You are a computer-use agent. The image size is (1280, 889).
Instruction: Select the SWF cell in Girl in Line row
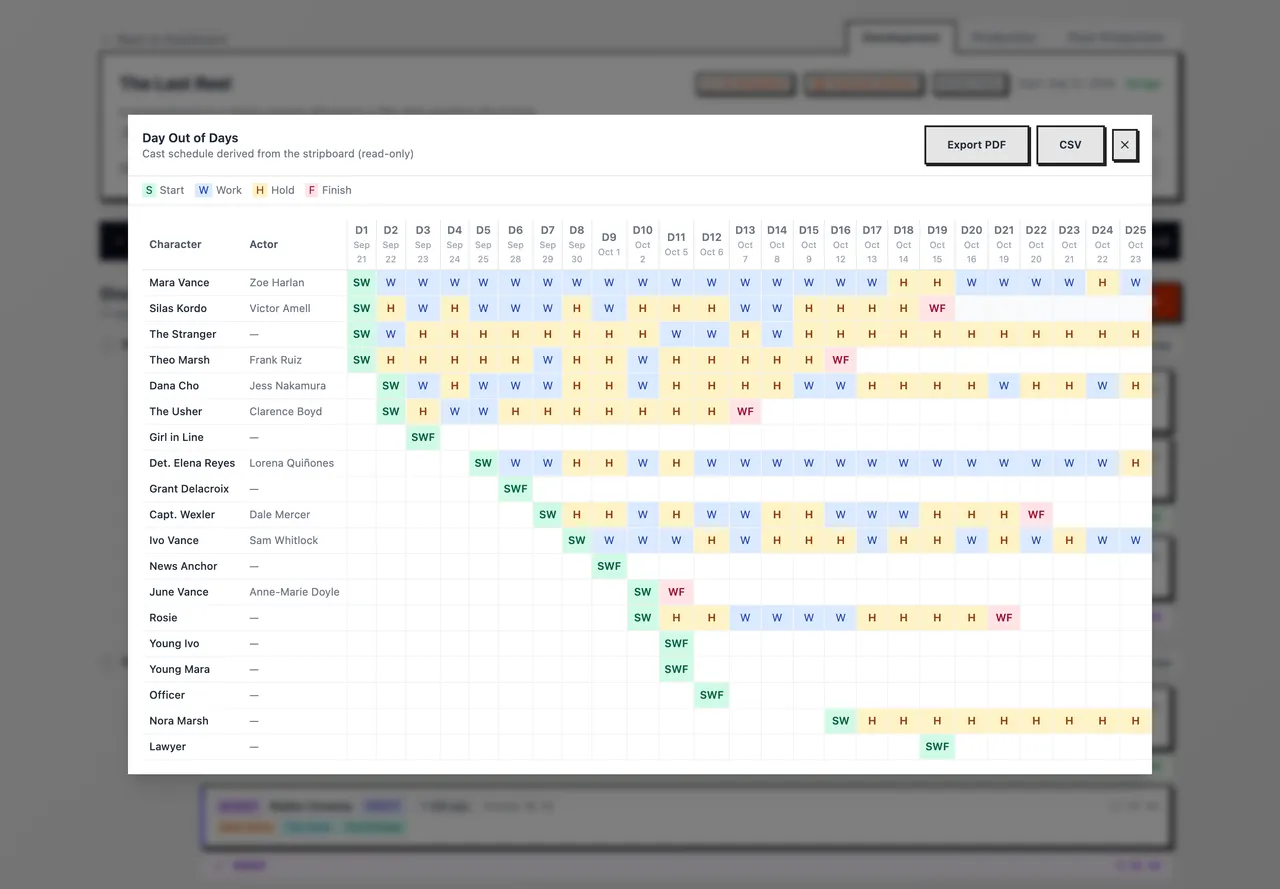point(423,438)
